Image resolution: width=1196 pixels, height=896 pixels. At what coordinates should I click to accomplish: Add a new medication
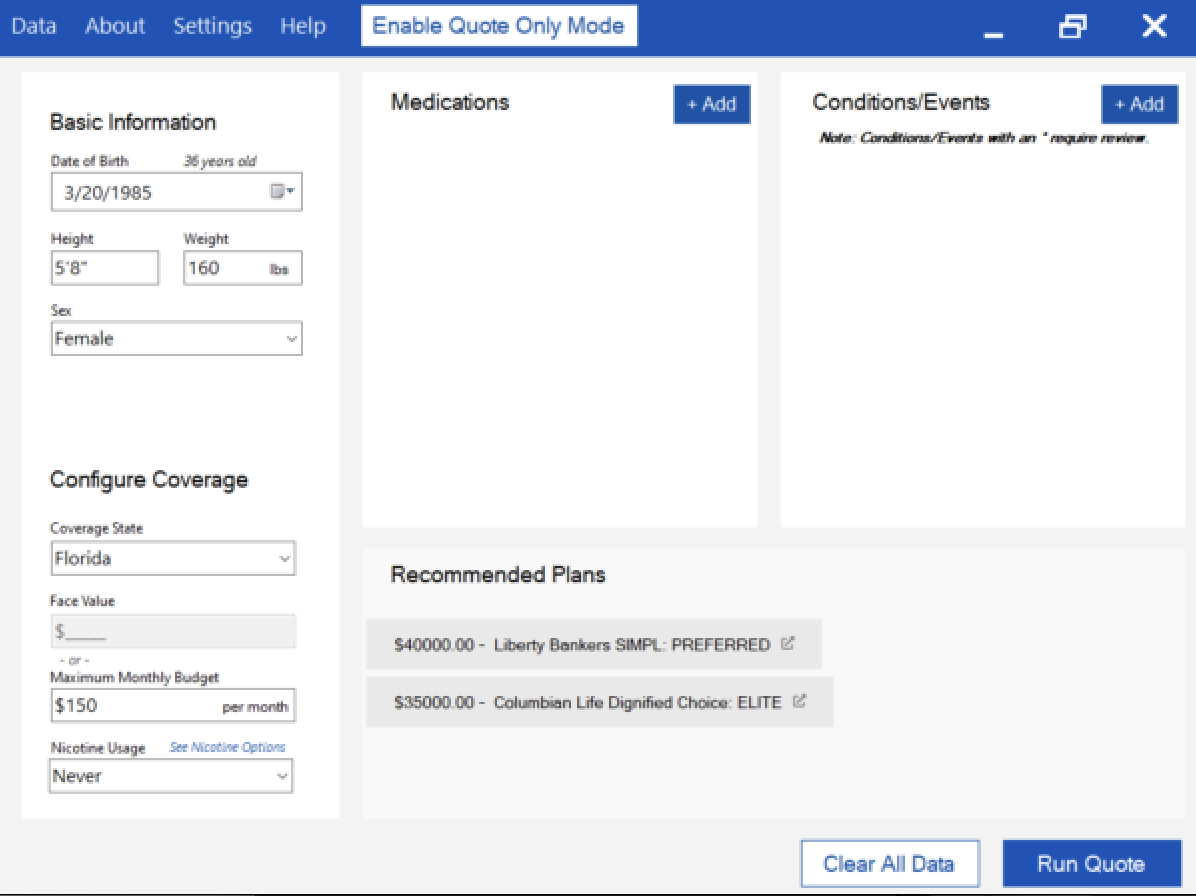click(711, 104)
